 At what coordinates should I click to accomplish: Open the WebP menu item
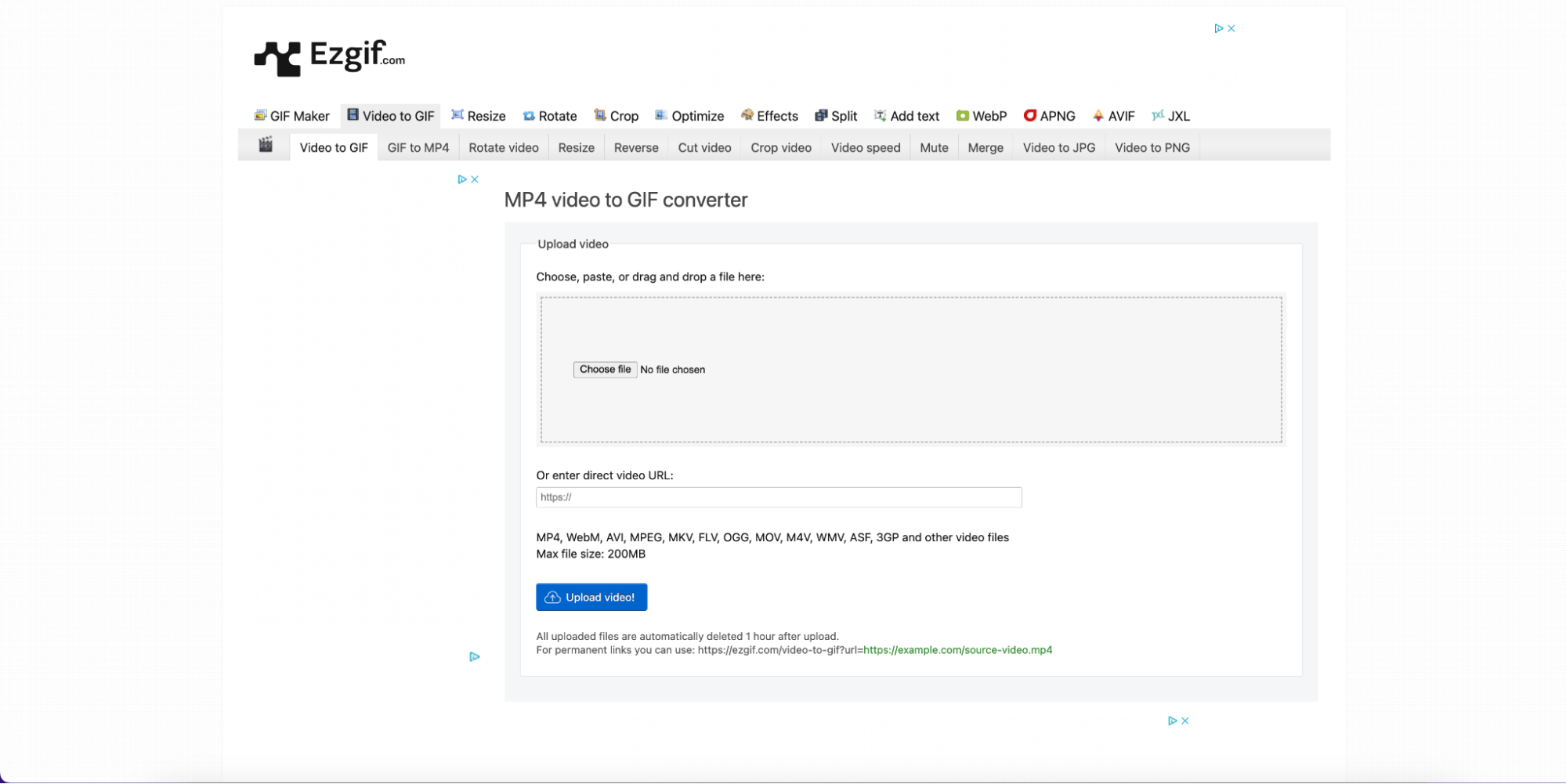982,116
